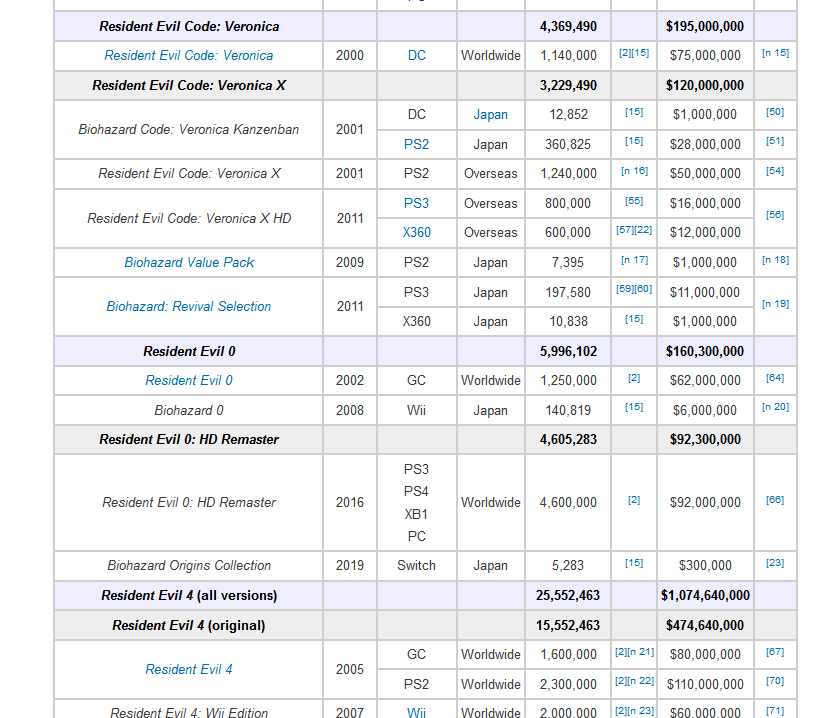Click the revenue figure "$120,000,000"
Image resolution: width=826 pixels, height=718 pixels.
click(705, 85)
